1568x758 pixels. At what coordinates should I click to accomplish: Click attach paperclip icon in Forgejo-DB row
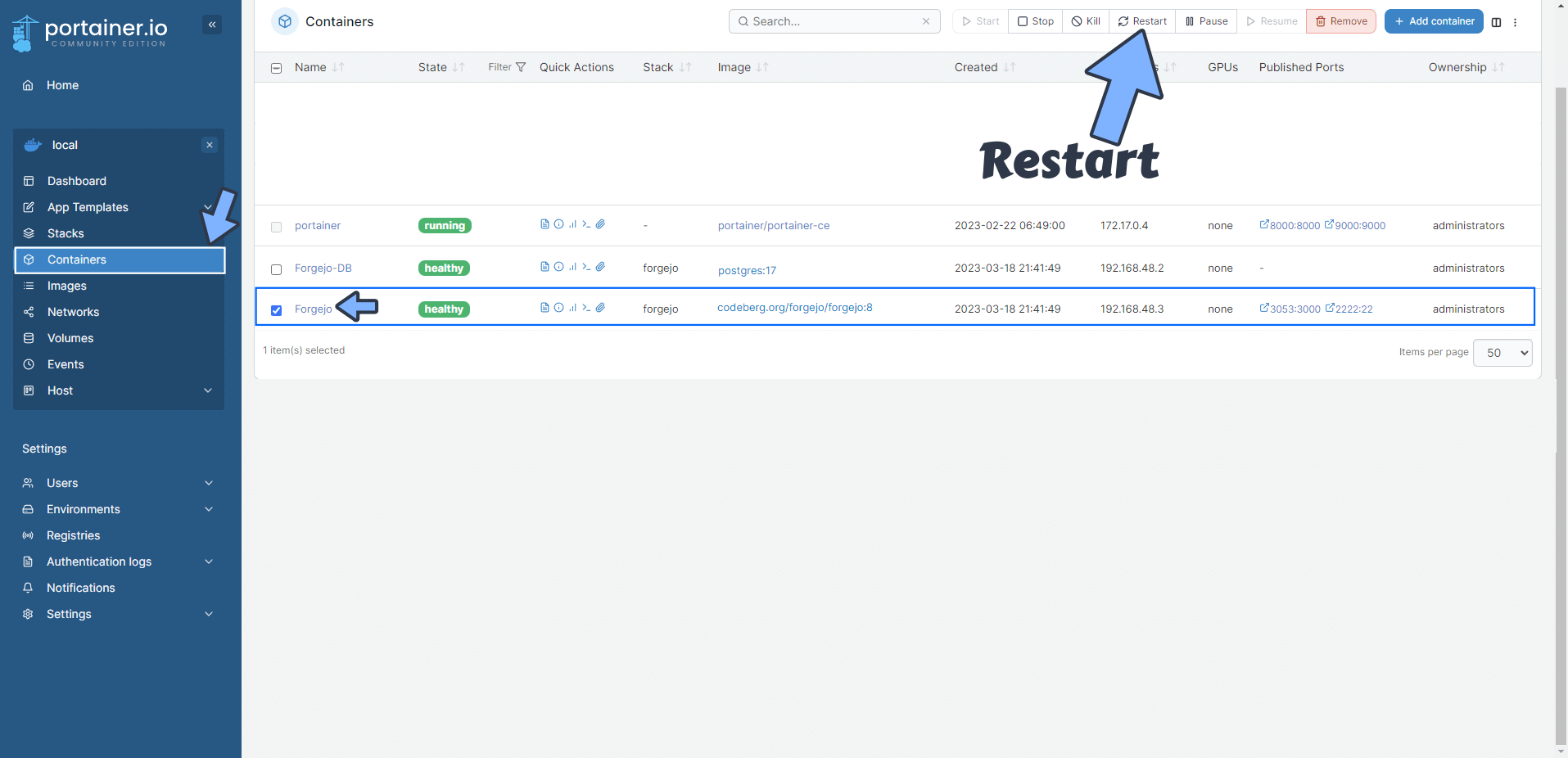pos(600,267)
